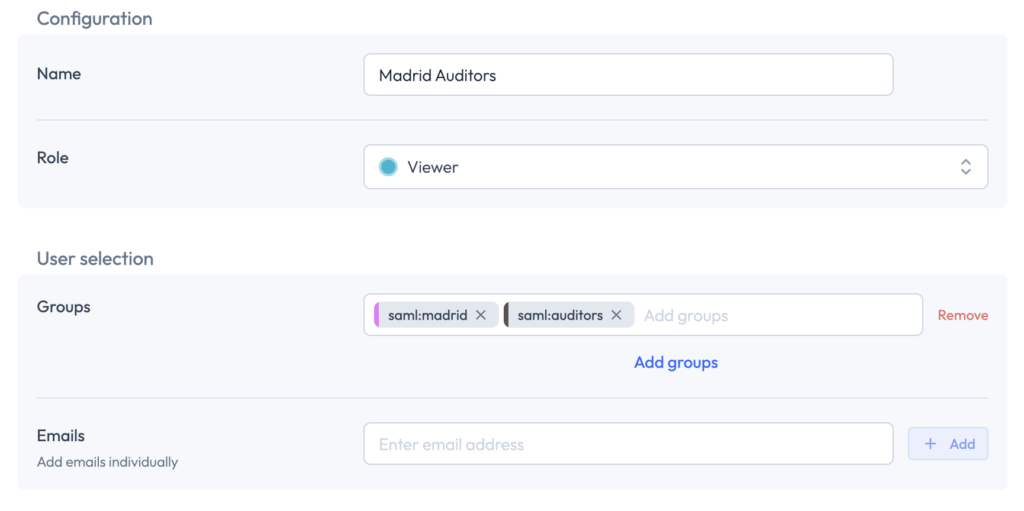The height and width of the screenshot is (511, 1024).
Task: Select the saml:auditors tag text
Action: [x=560, y=315]
